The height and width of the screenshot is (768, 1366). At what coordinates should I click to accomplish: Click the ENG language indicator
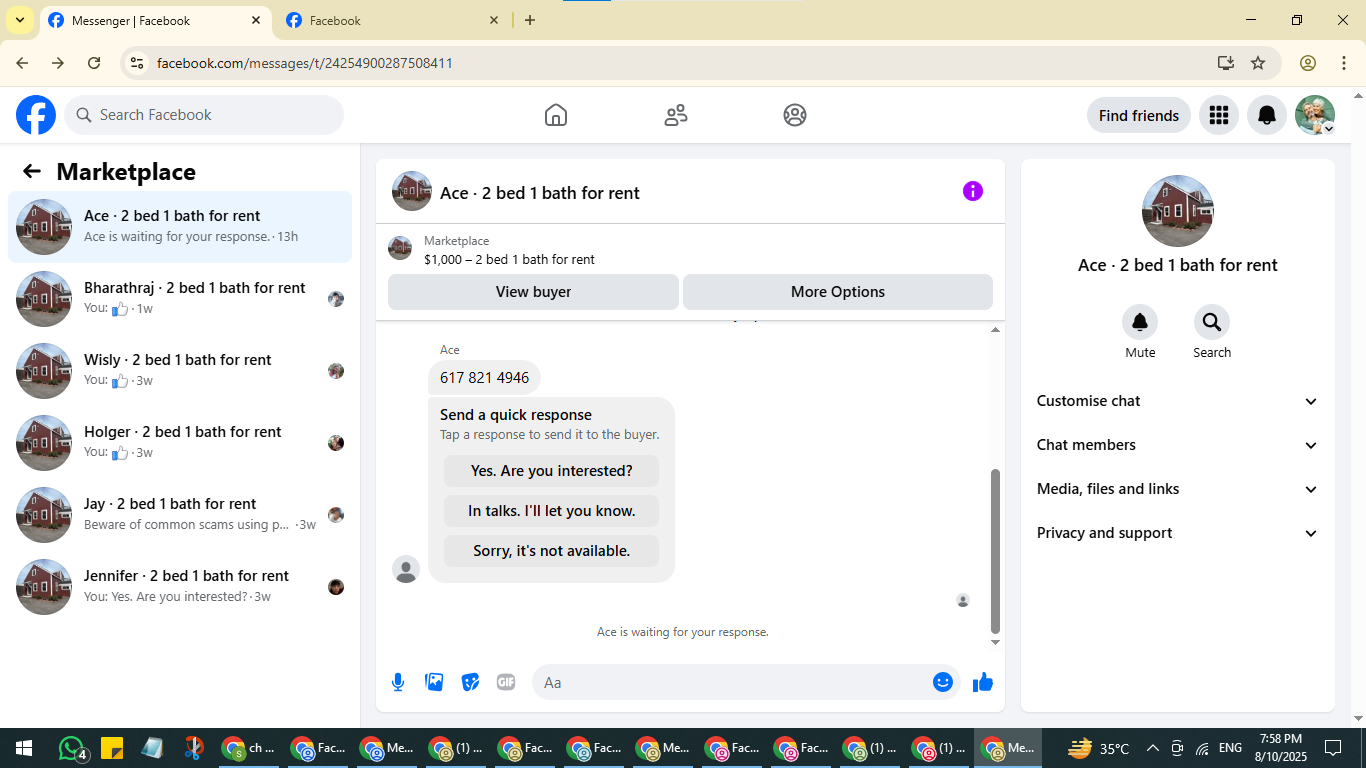point(1230,748)
